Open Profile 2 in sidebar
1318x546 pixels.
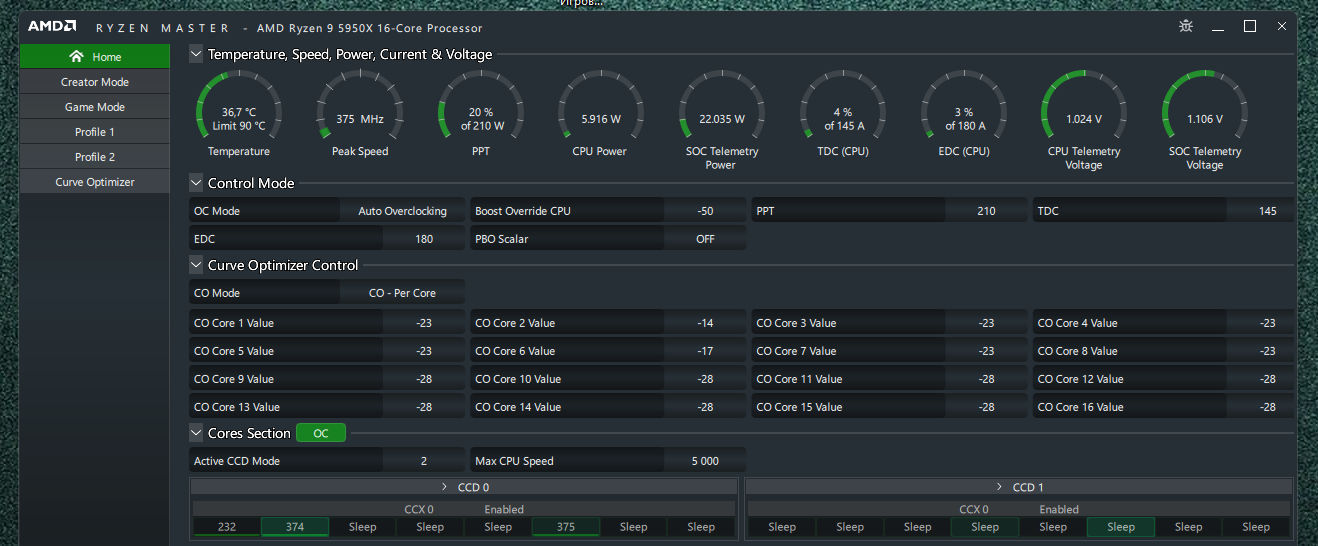coord(95,157)
